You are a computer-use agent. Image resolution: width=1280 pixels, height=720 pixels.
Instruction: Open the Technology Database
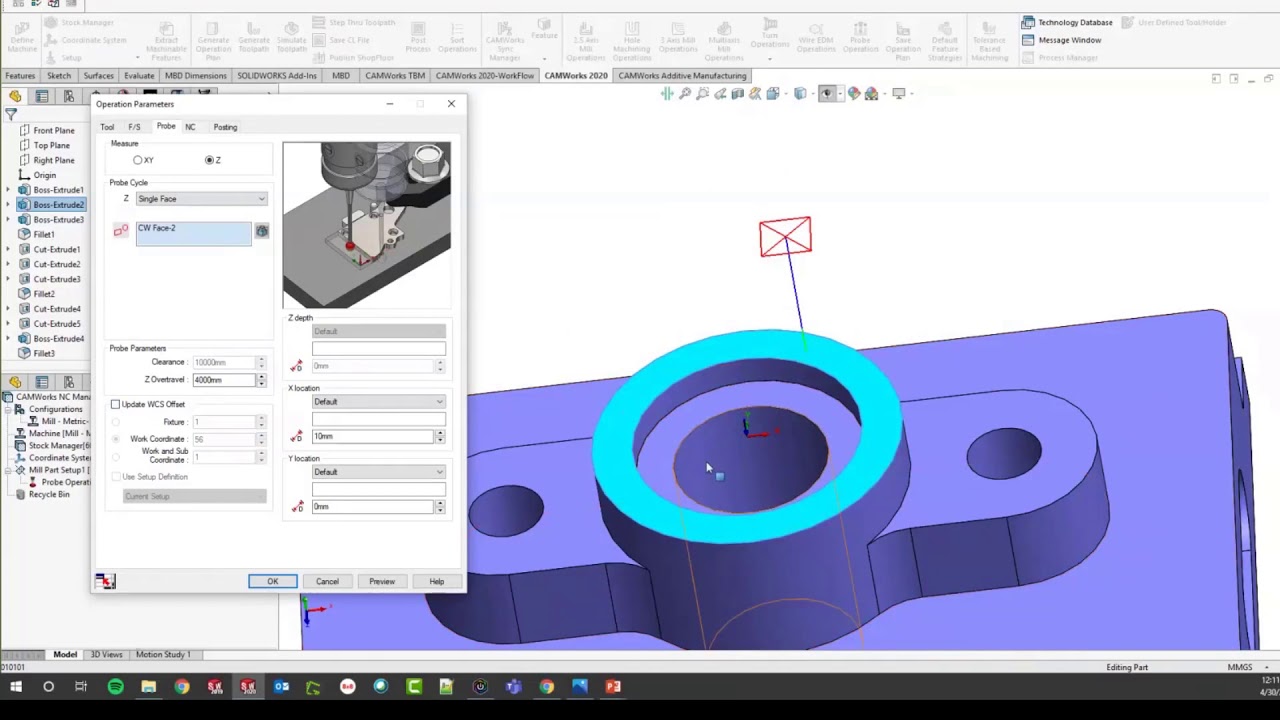1067,22
